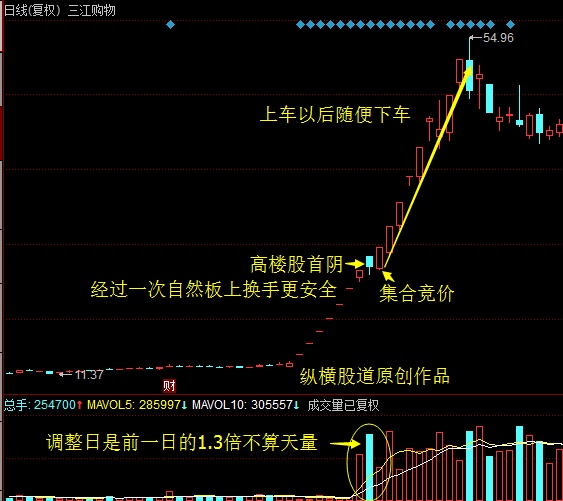This screenshot has height=501, width=563.
Task: Click the 总手: 254700 volume readout
Action: pos(39,405)
